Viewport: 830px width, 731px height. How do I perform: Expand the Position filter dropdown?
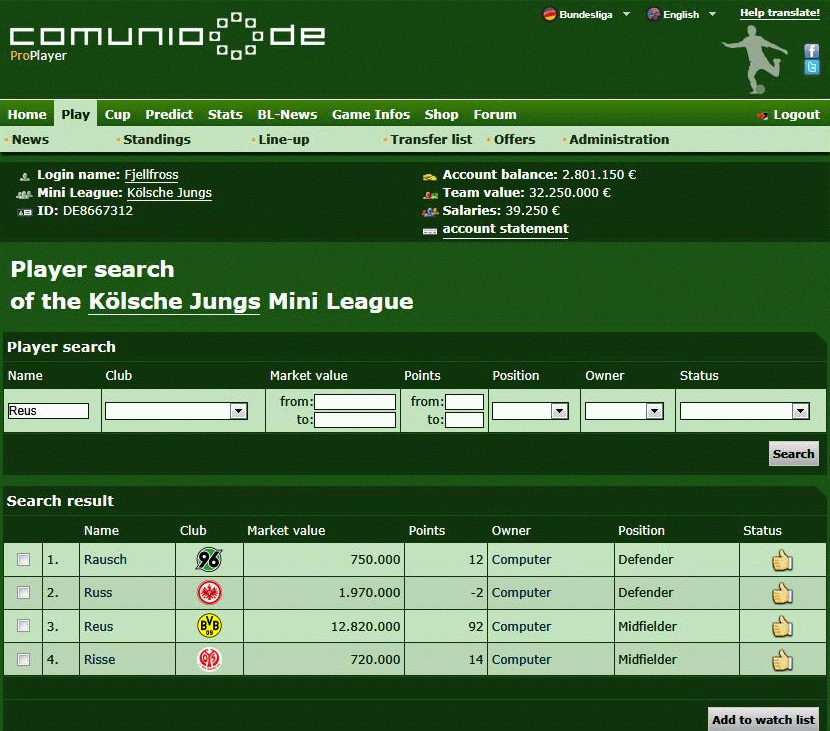pos(530,411)
